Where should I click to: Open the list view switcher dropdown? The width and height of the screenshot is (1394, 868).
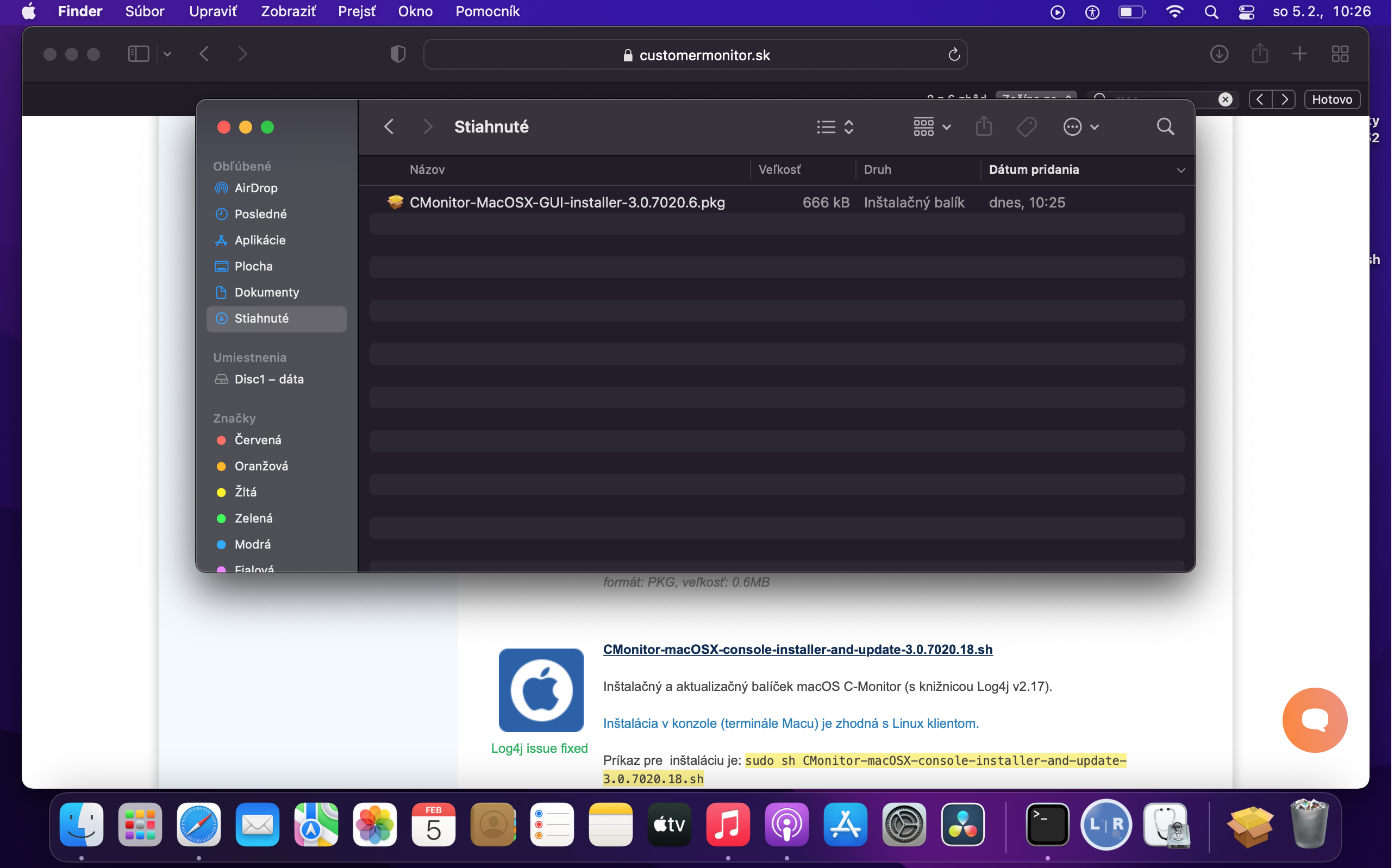click(835, 127)
